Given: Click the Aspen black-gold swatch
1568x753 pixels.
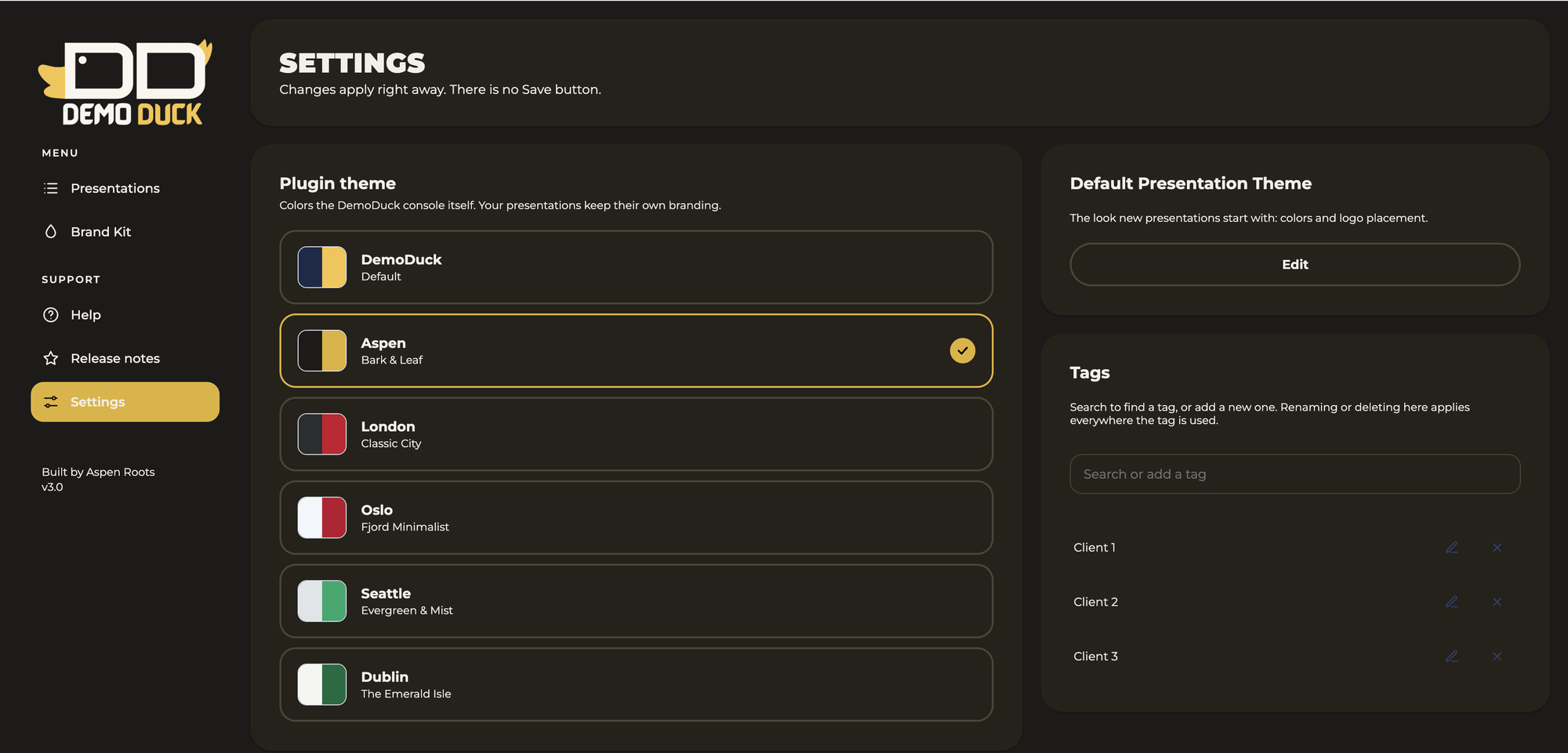Looking at the screenshot, I should (x=322, y=350).
